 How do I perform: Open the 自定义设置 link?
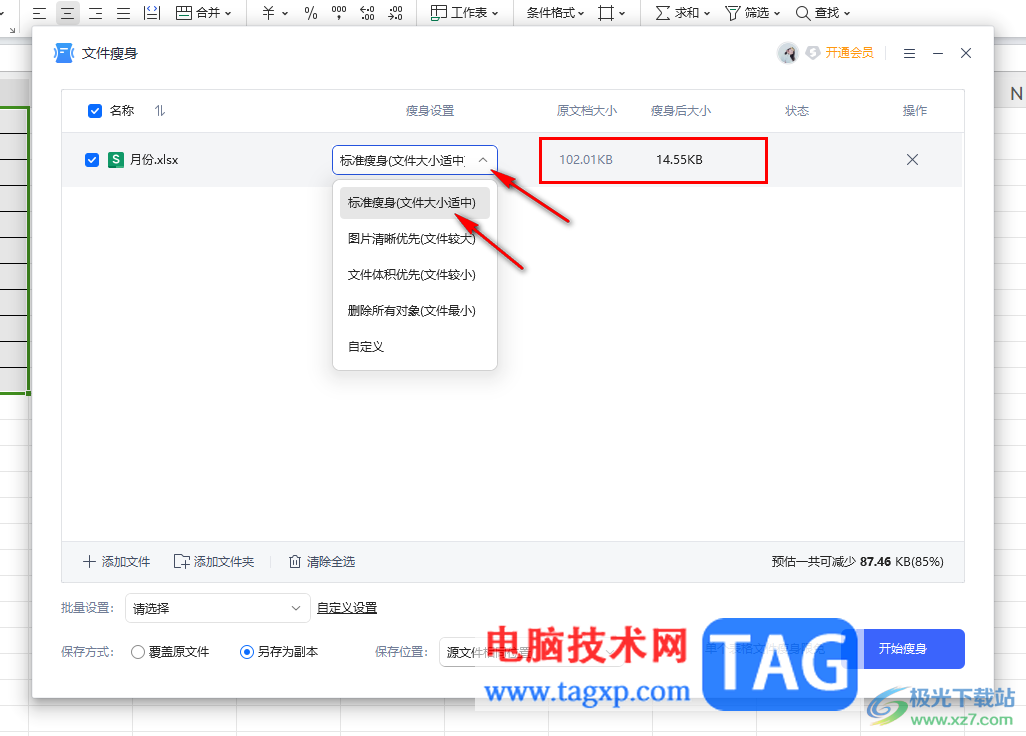point(347,608)
